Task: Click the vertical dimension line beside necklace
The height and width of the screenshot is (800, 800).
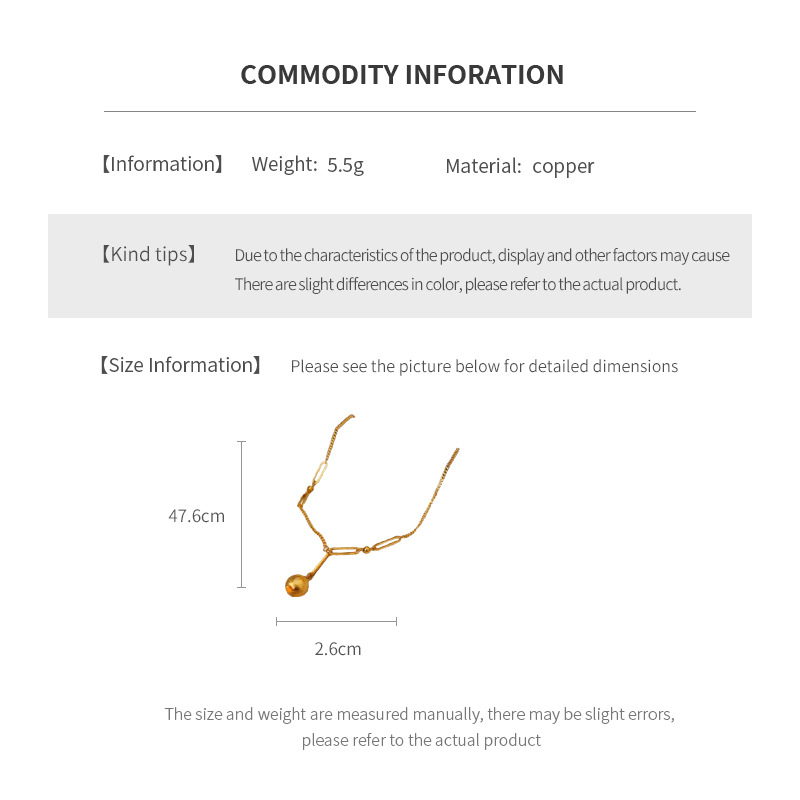Action: tap(241, 514)
